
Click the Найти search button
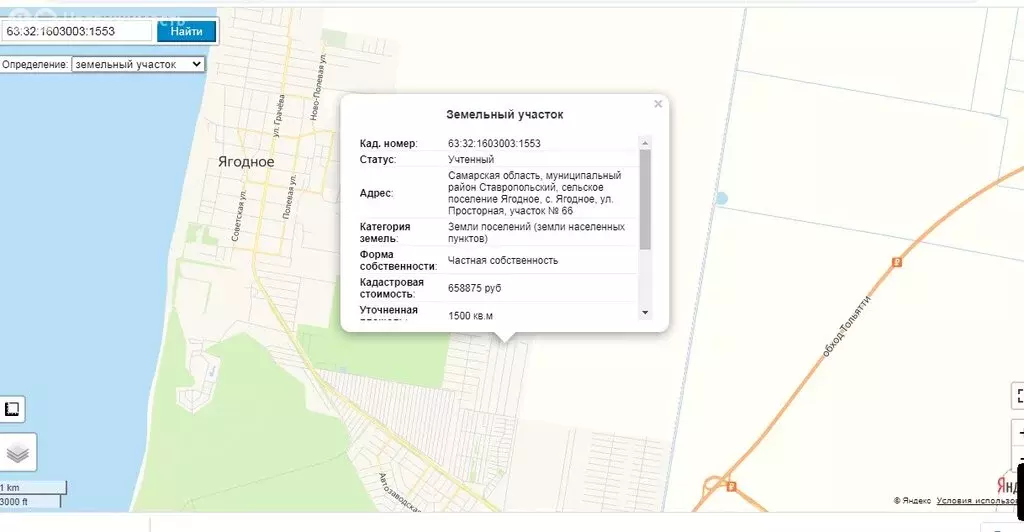click(186, 31)
